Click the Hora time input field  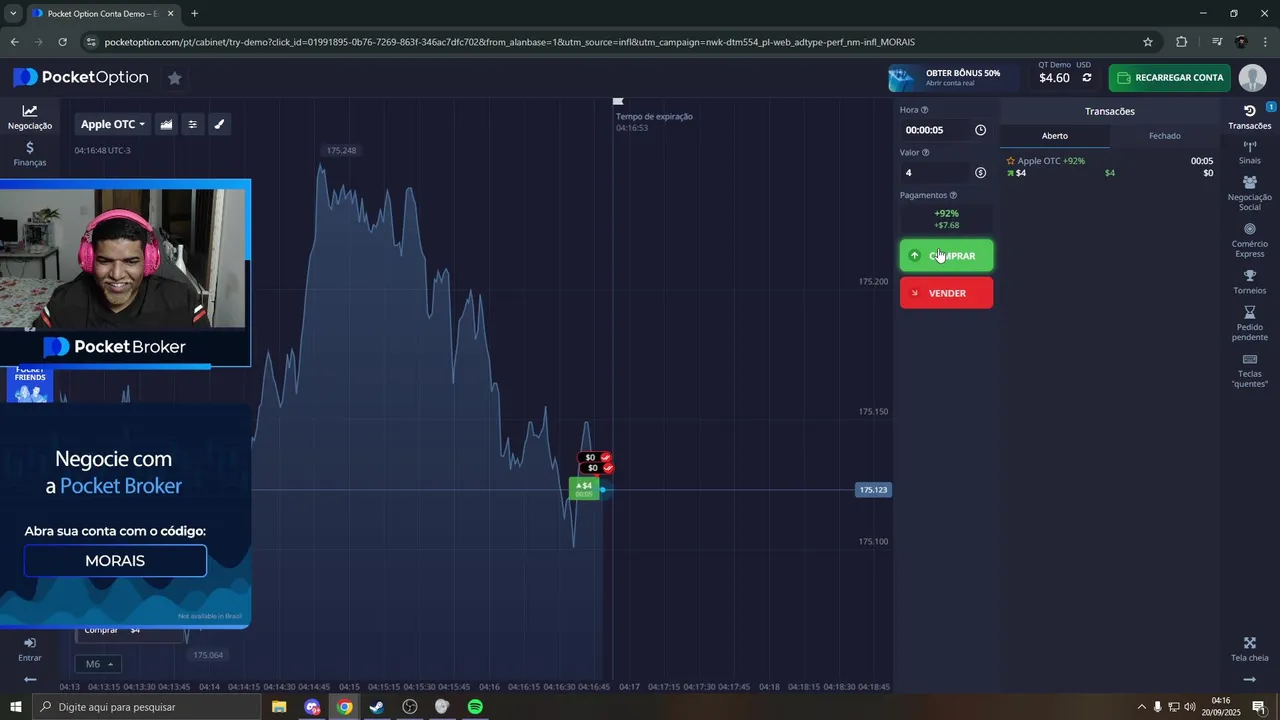(x=936, y=130)
